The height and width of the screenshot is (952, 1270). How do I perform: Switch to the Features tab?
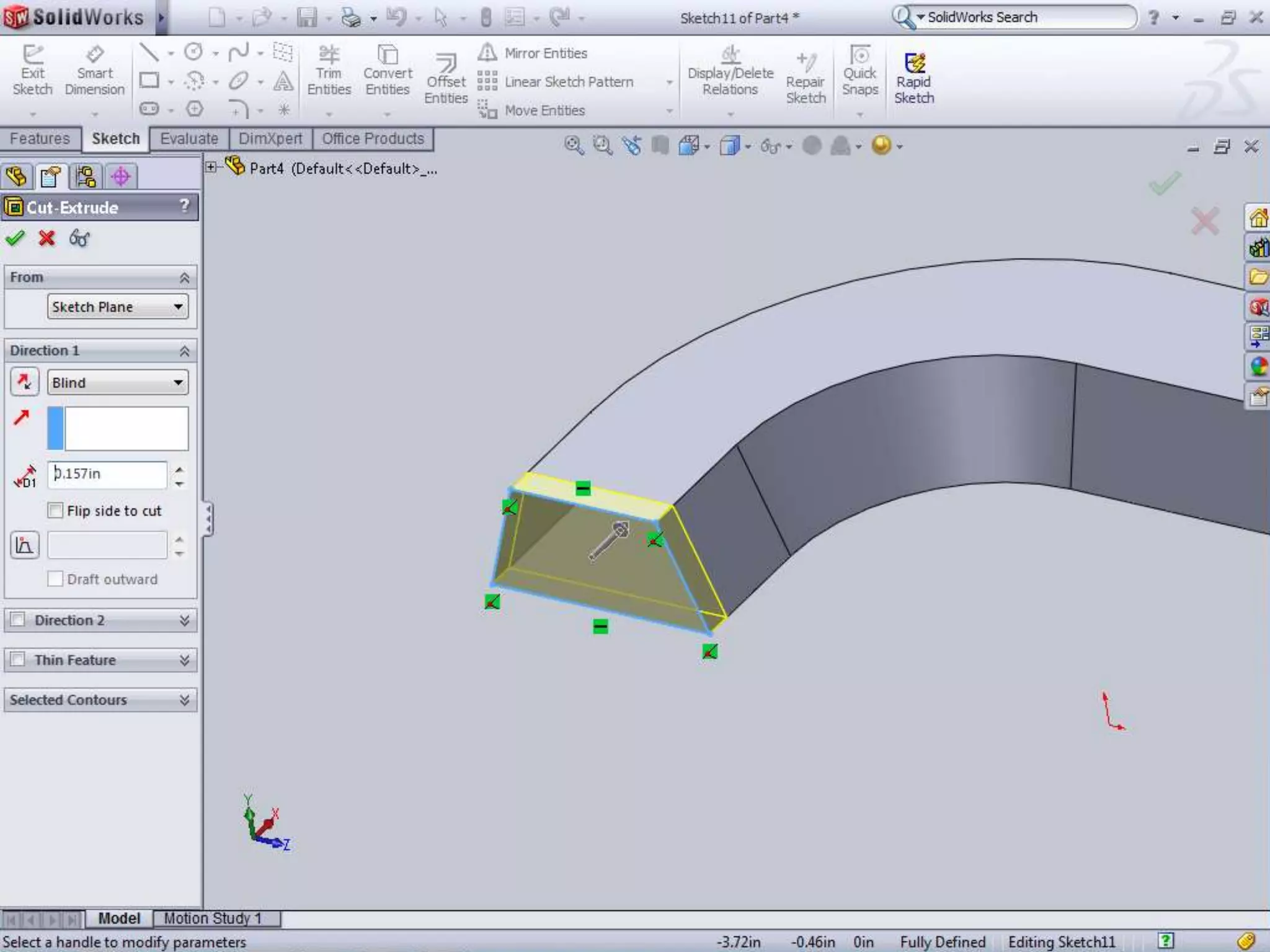(x=40, y=139)
